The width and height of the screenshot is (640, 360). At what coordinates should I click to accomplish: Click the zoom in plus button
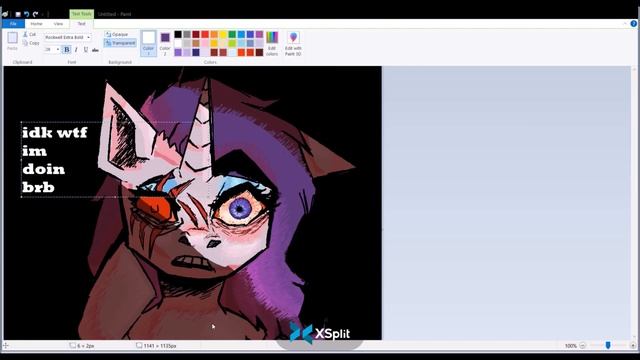click(x=633, y=346)
